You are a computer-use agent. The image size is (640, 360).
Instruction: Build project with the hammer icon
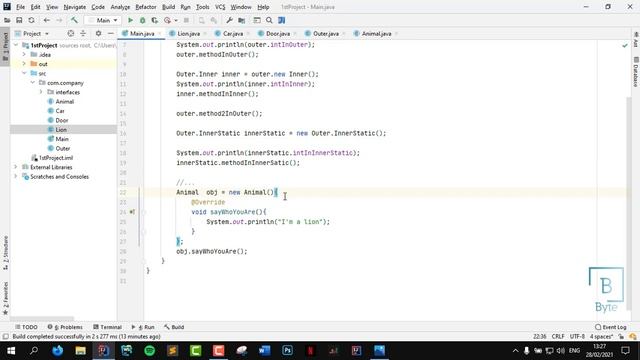tap(74, 20)
